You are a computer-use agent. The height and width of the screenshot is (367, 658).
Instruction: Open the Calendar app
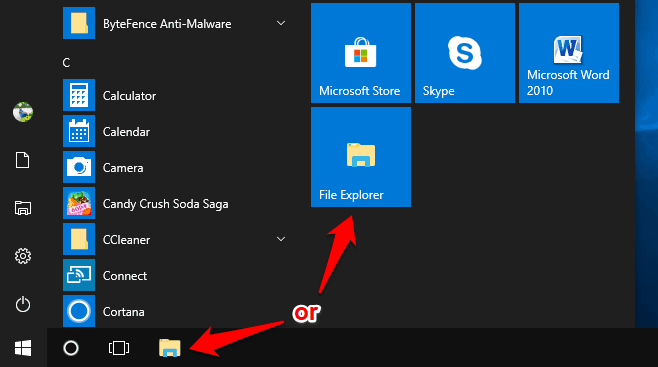point(174,131)
